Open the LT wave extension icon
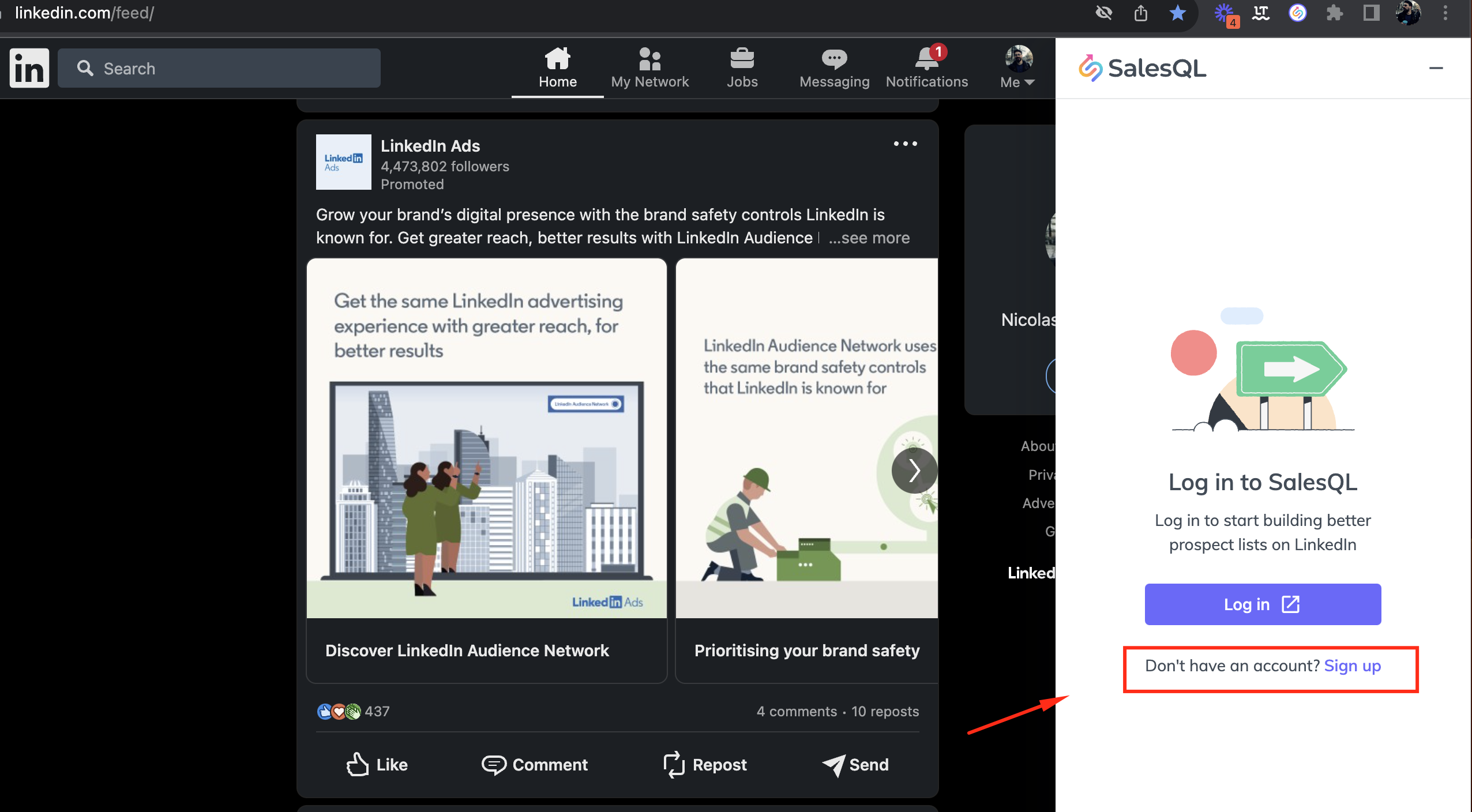 coord(1260,13)
